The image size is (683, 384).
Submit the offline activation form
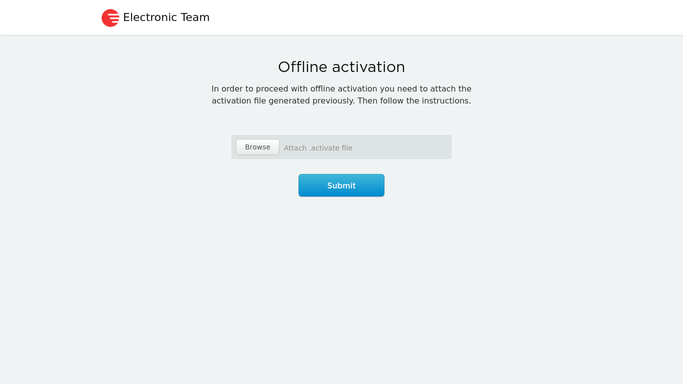(x=342, y=185)
